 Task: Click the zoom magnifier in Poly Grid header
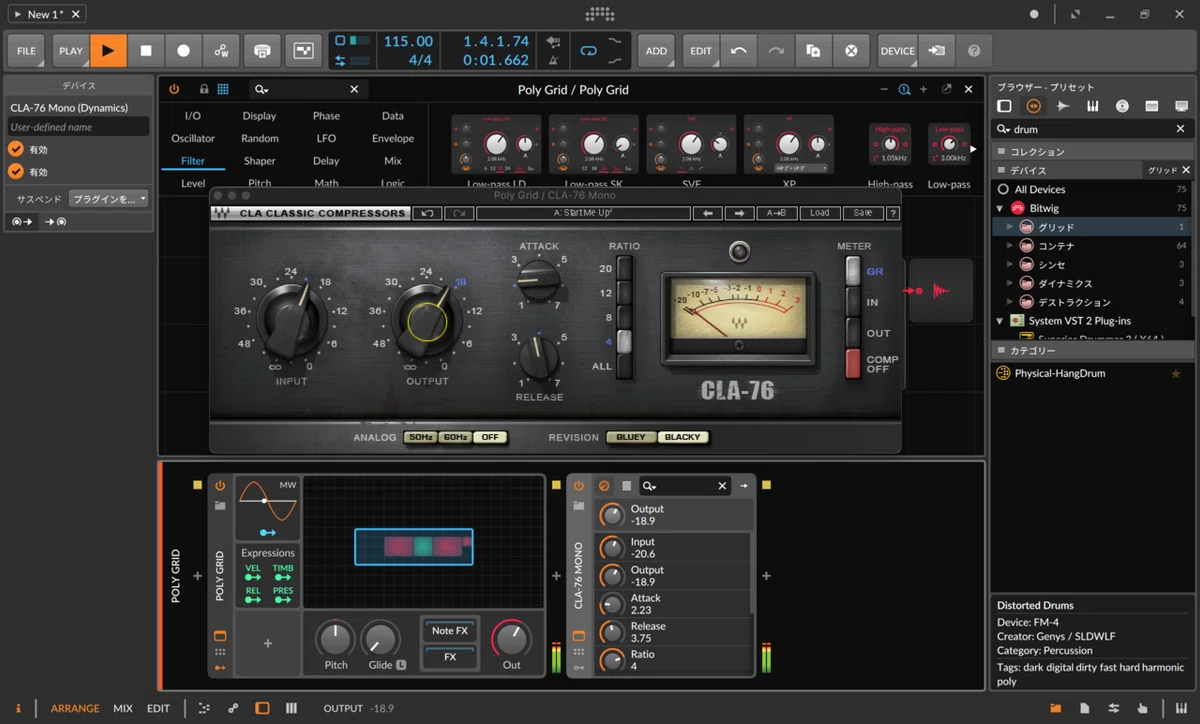[x=904, y=89]
